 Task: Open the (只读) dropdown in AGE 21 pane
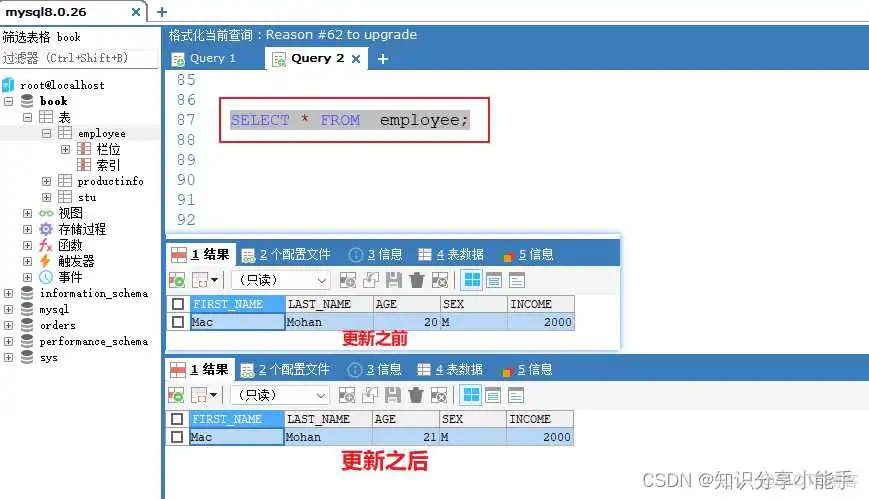(279, 395)
